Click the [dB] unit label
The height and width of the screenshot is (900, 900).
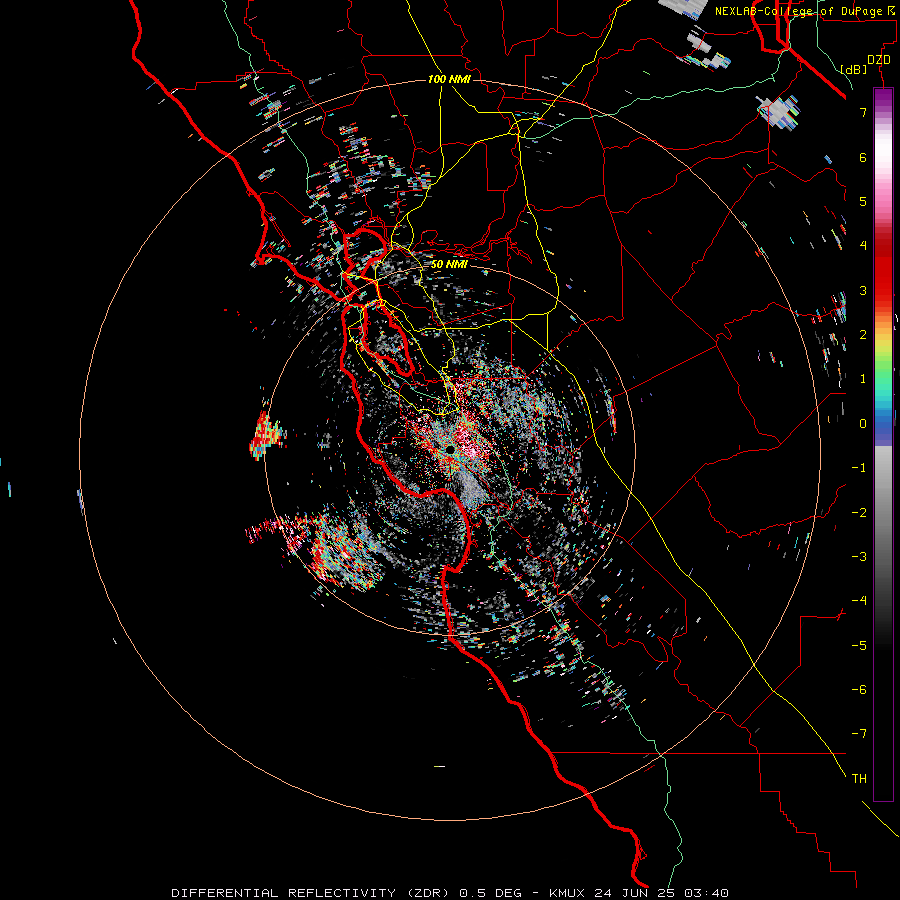(854, 70)
